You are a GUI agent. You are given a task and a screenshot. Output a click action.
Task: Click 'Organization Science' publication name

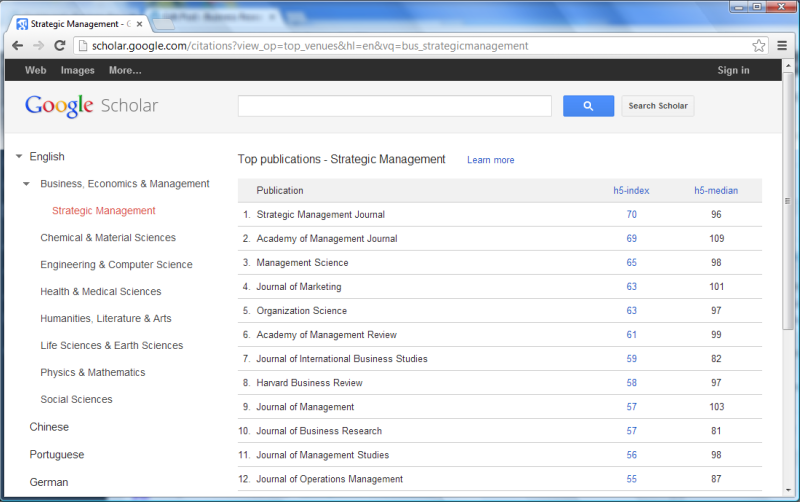click(302, 311)
